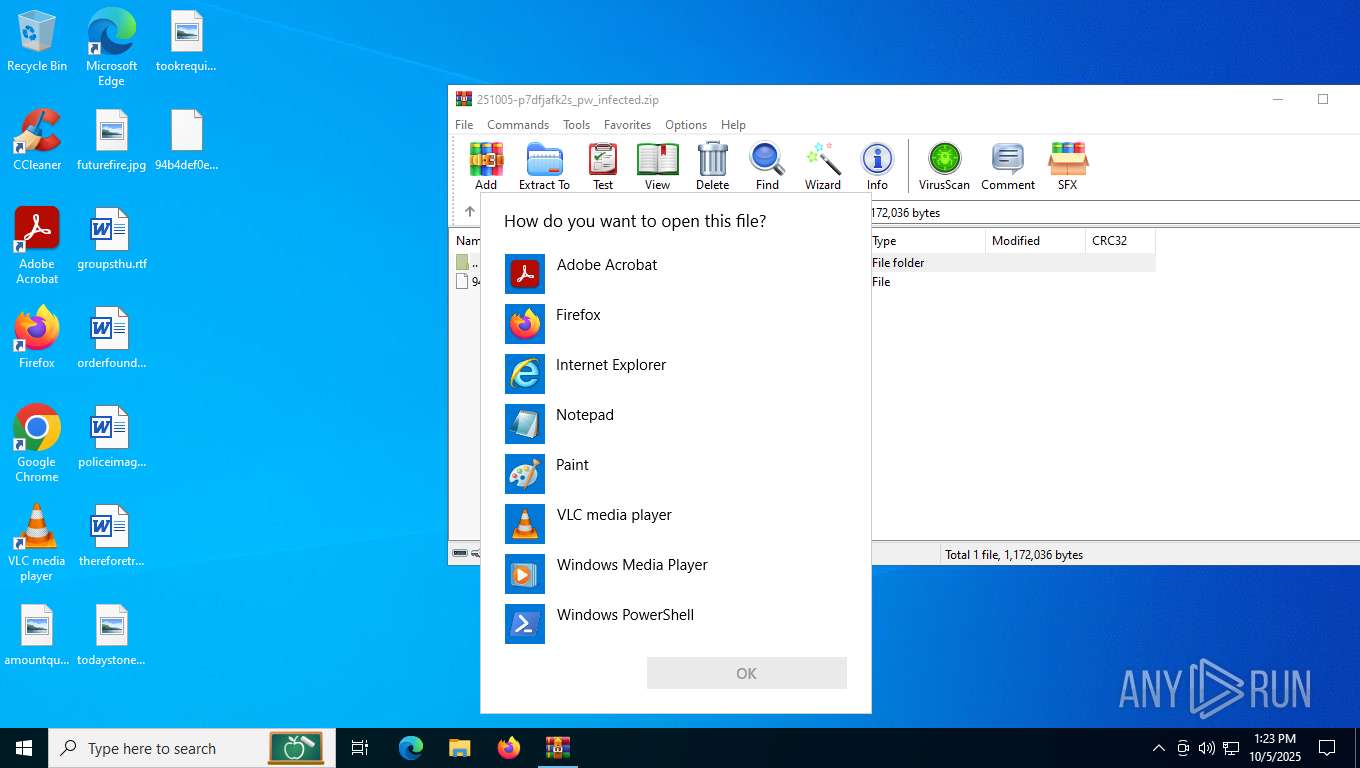Sort by the Modified column header
The image size is (1360, 768).
coord(1035,241)
